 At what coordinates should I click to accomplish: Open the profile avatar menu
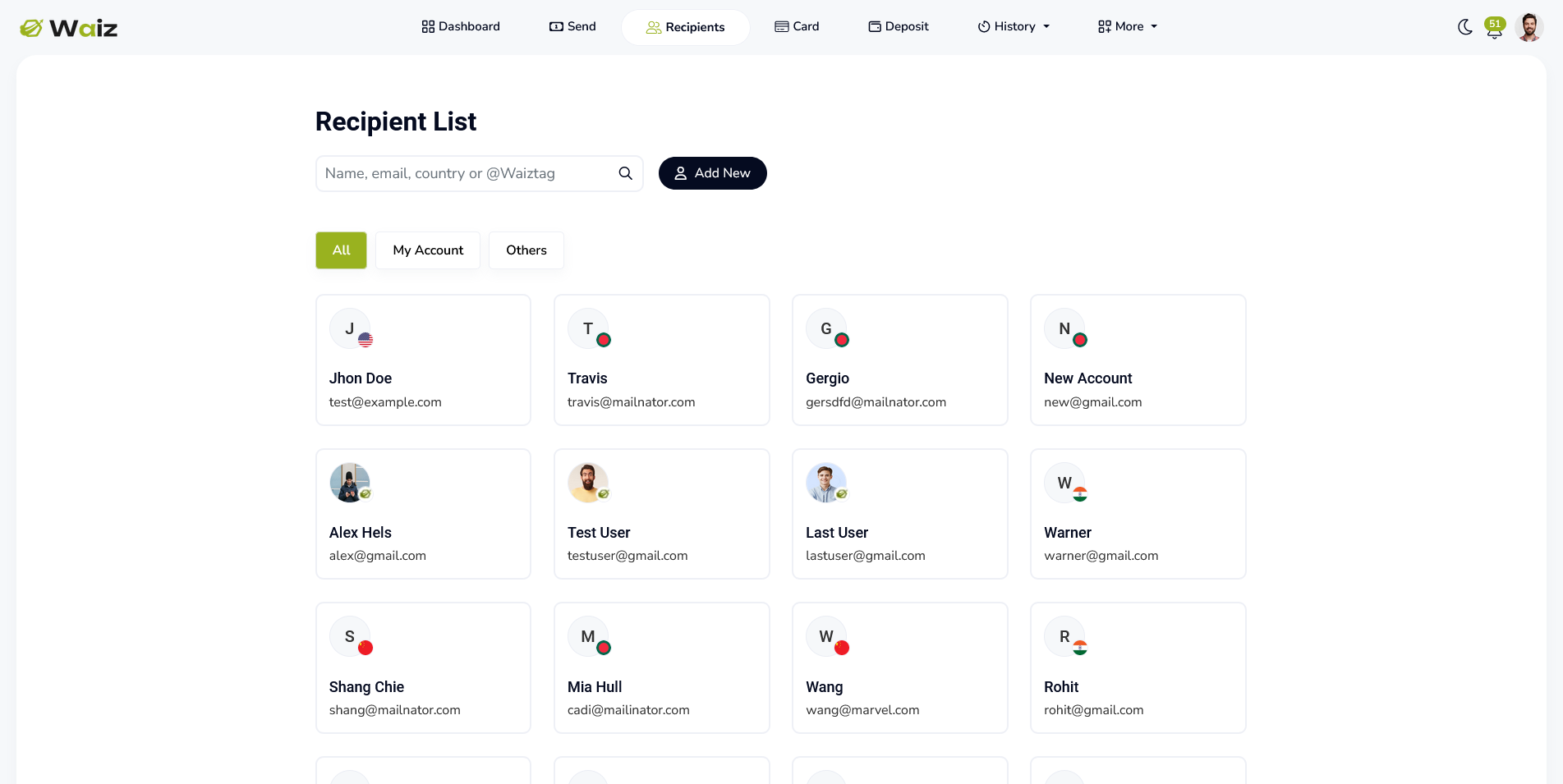click(x=1529, y=27)
